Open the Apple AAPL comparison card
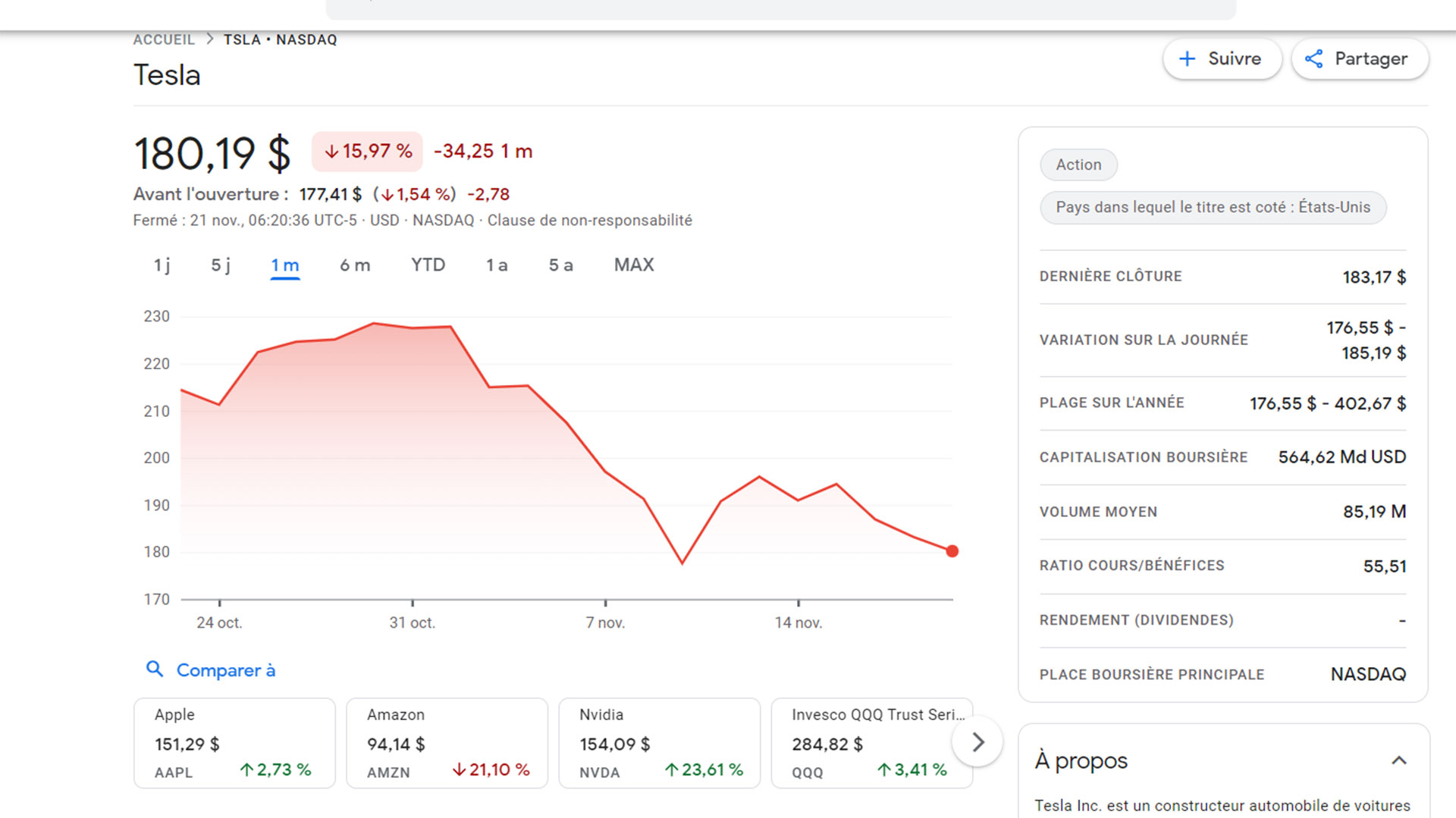The image size is (1456, 818). click(234, 743)
